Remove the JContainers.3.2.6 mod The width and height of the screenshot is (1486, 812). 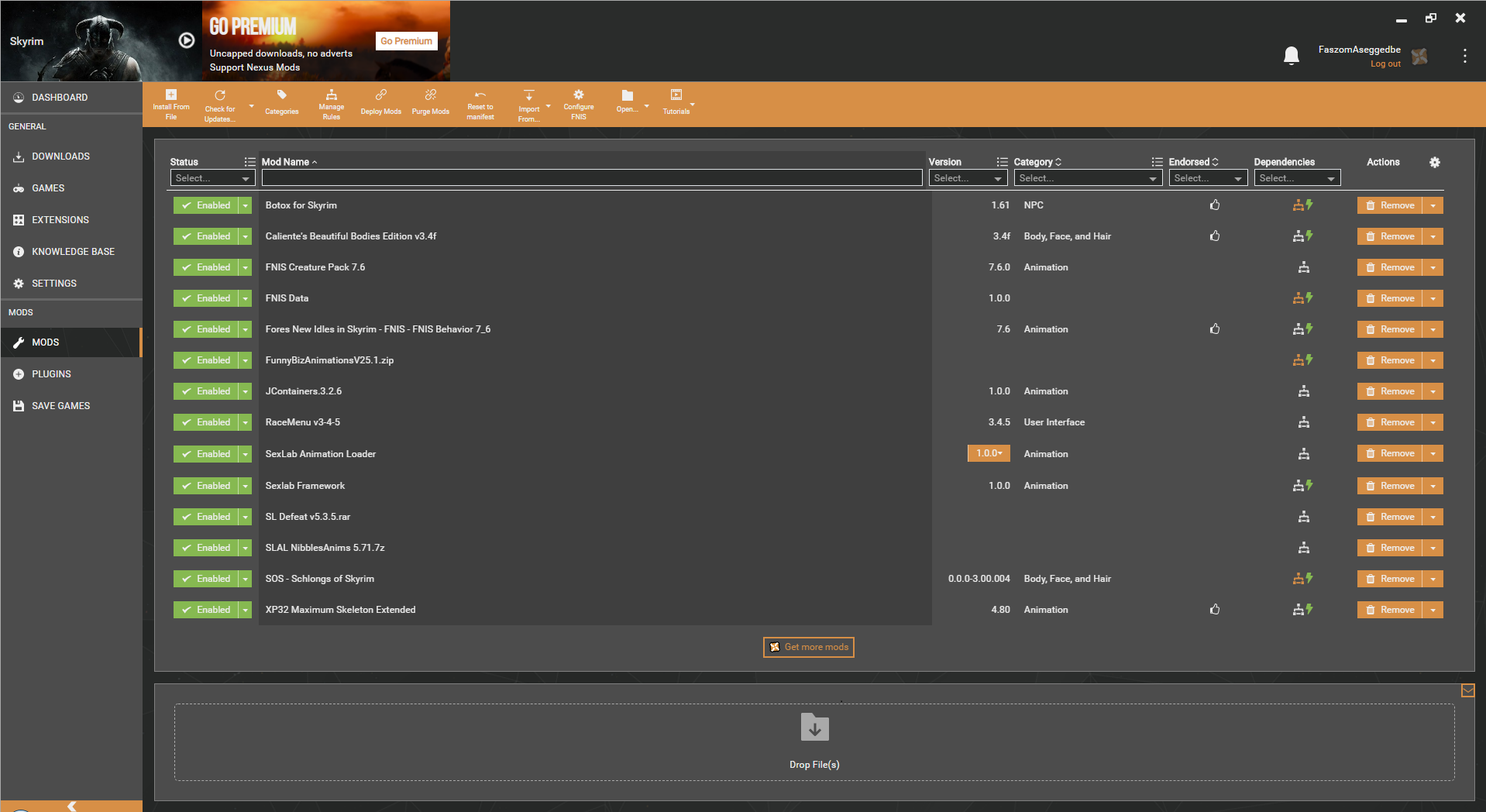1390,391
